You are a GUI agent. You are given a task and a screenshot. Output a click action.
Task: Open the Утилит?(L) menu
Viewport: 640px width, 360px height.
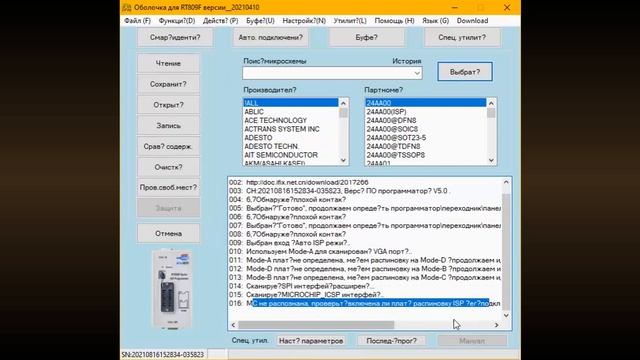coord(350,21)
